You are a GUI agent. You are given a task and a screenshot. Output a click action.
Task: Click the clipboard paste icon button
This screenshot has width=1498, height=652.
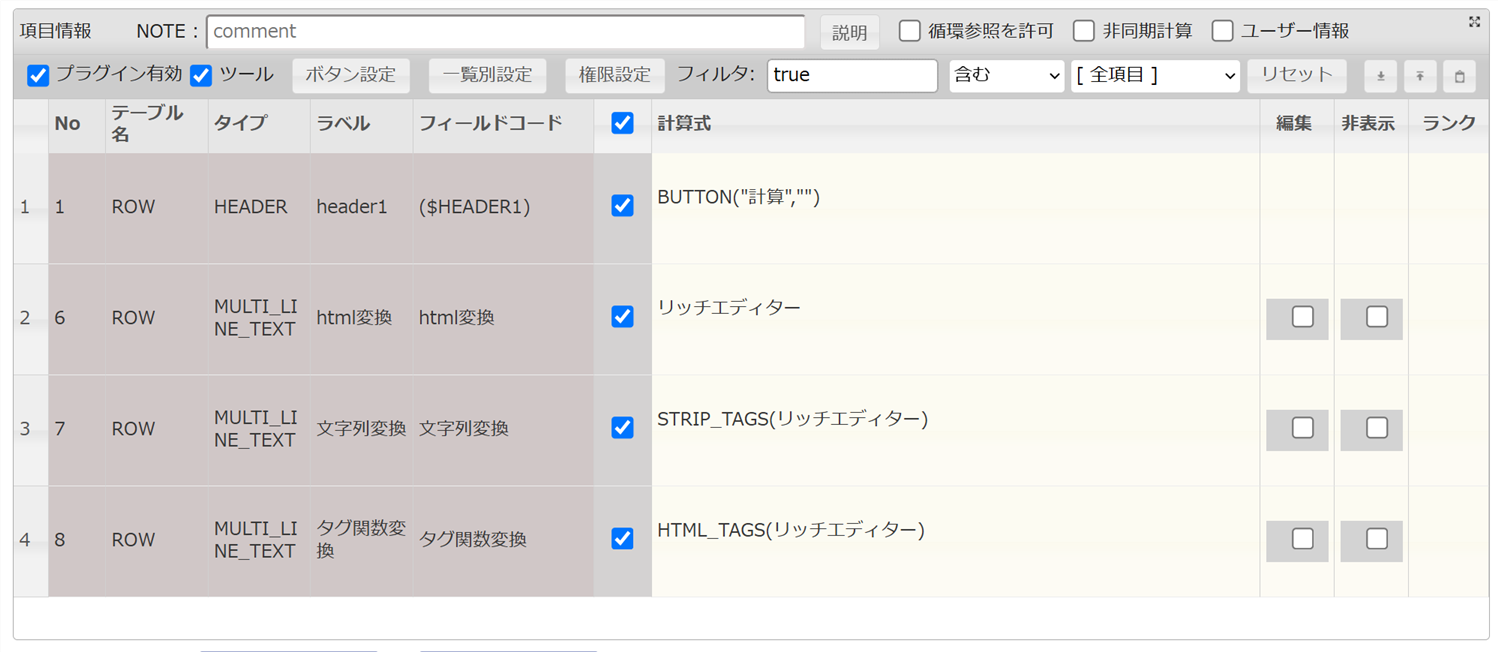(x=1460, y=76)
